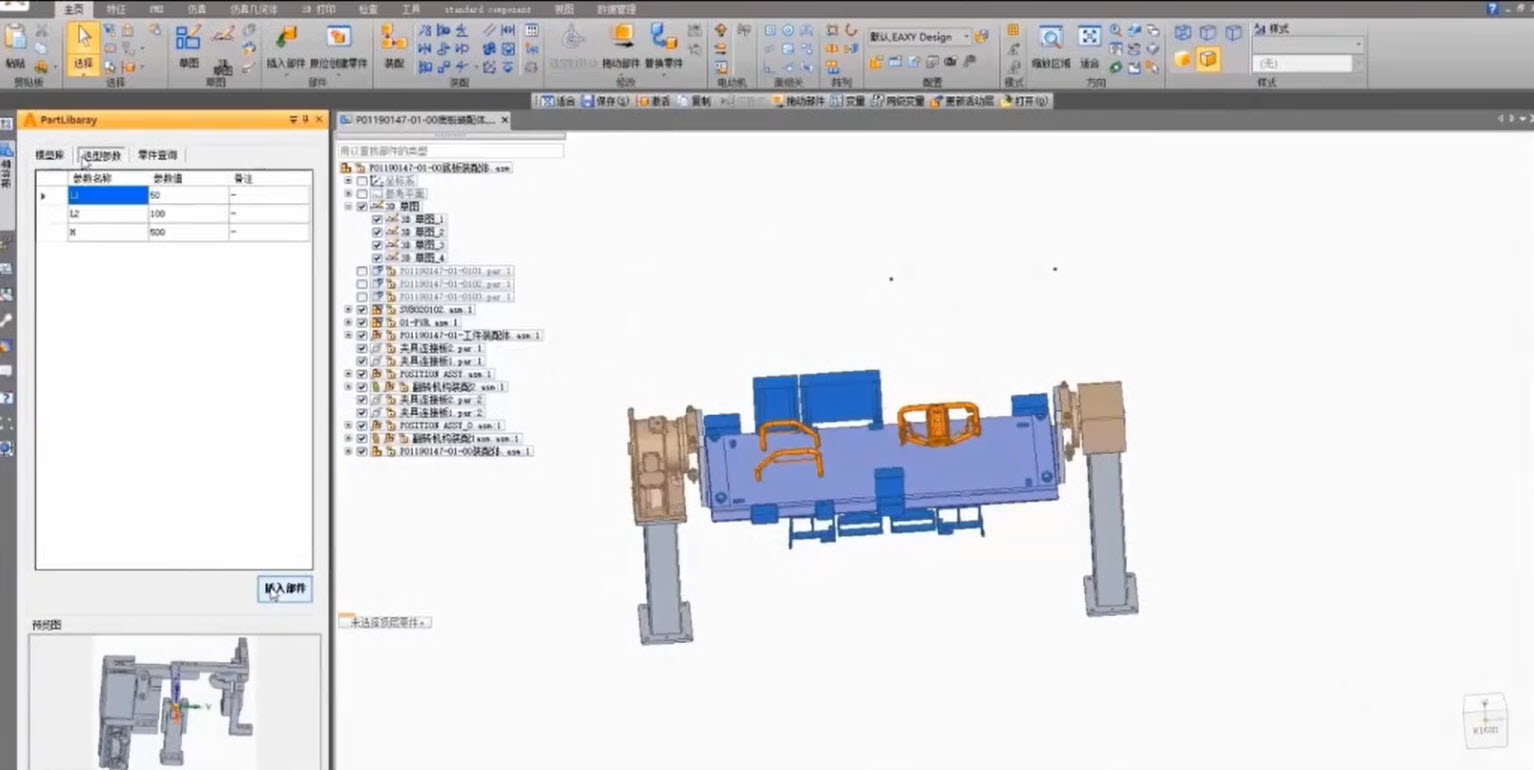This screenshot has height=770, width=1534.
Task: Click the 拖动部件 drag component icon
Action: (622, 46)
